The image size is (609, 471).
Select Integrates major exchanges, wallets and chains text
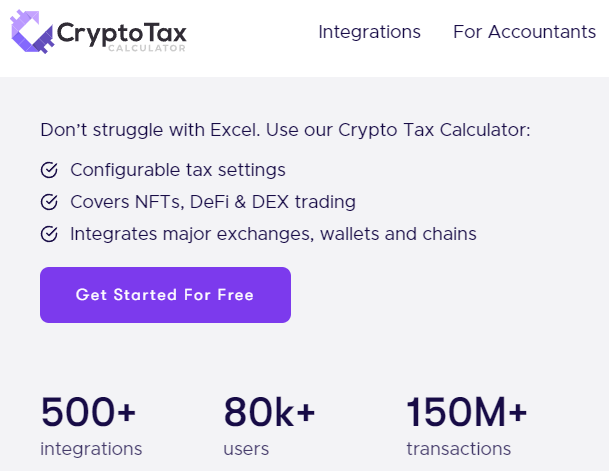[273, 234]
